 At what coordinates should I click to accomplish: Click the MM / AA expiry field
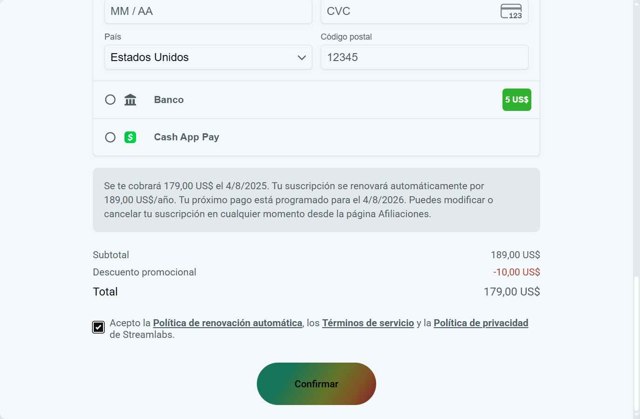[207, 11]
